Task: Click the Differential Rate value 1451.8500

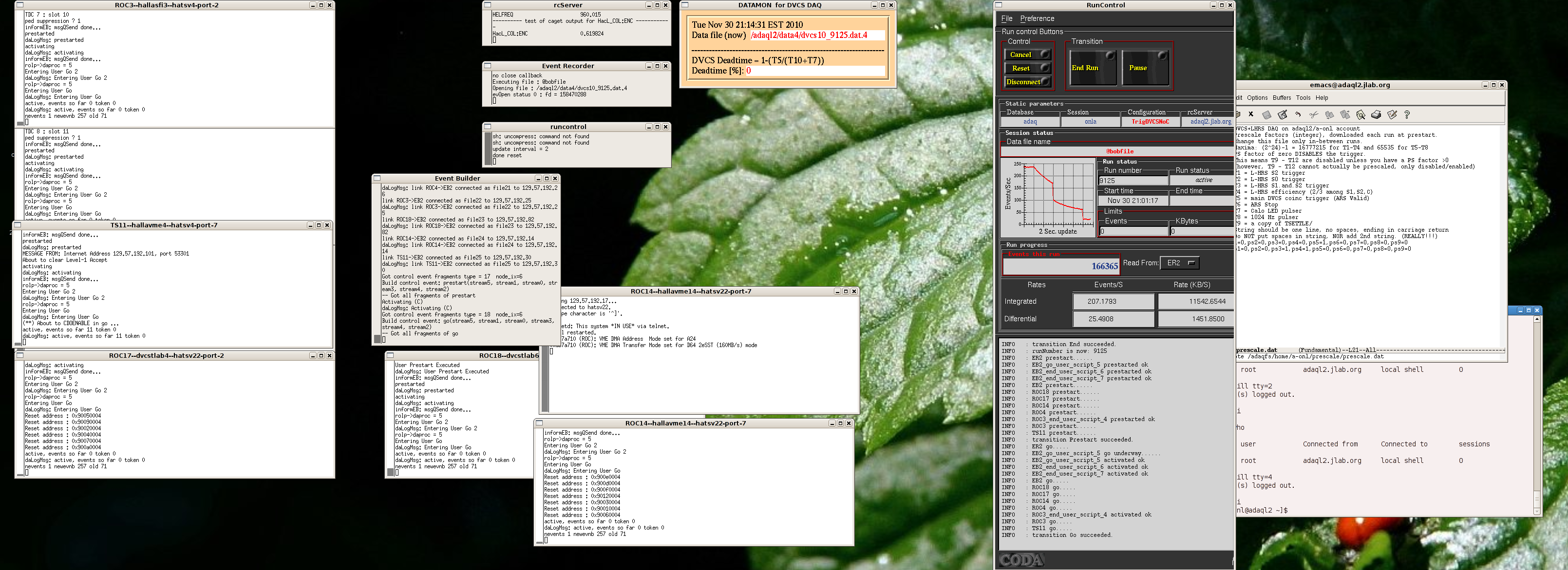Action: coord(1197,319)
